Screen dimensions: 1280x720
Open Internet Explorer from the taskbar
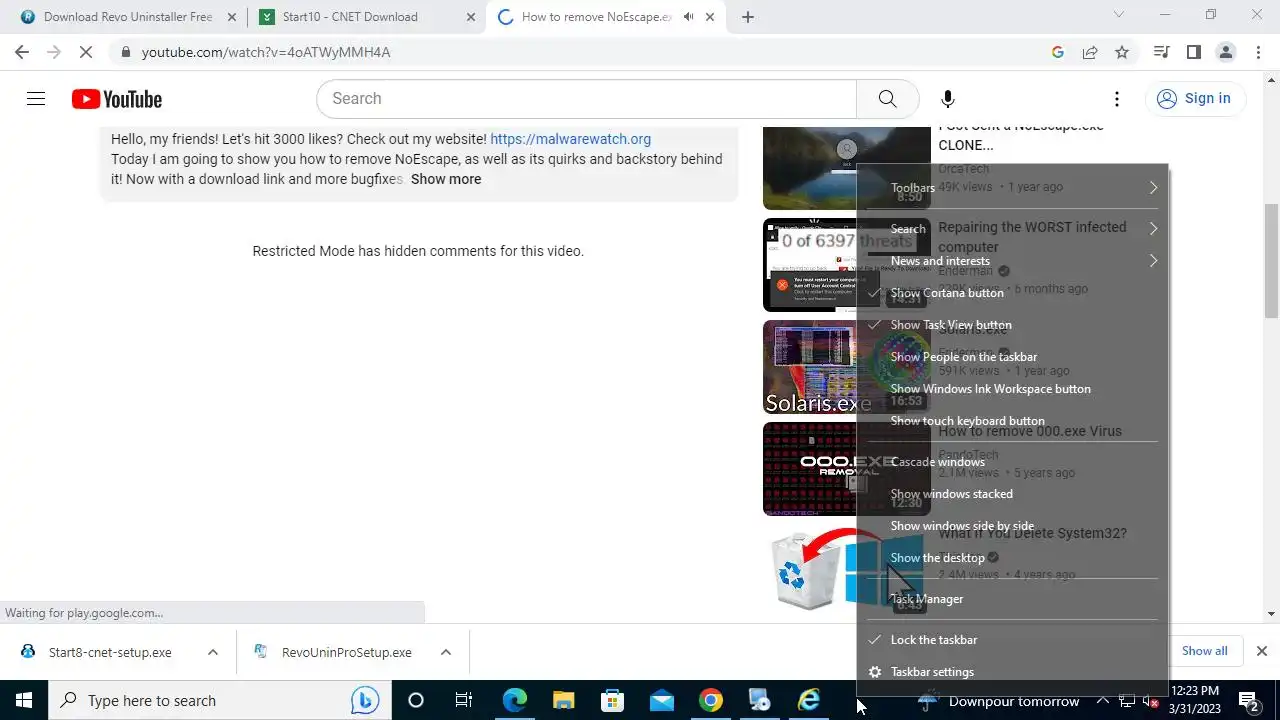(x=808, y=700)
